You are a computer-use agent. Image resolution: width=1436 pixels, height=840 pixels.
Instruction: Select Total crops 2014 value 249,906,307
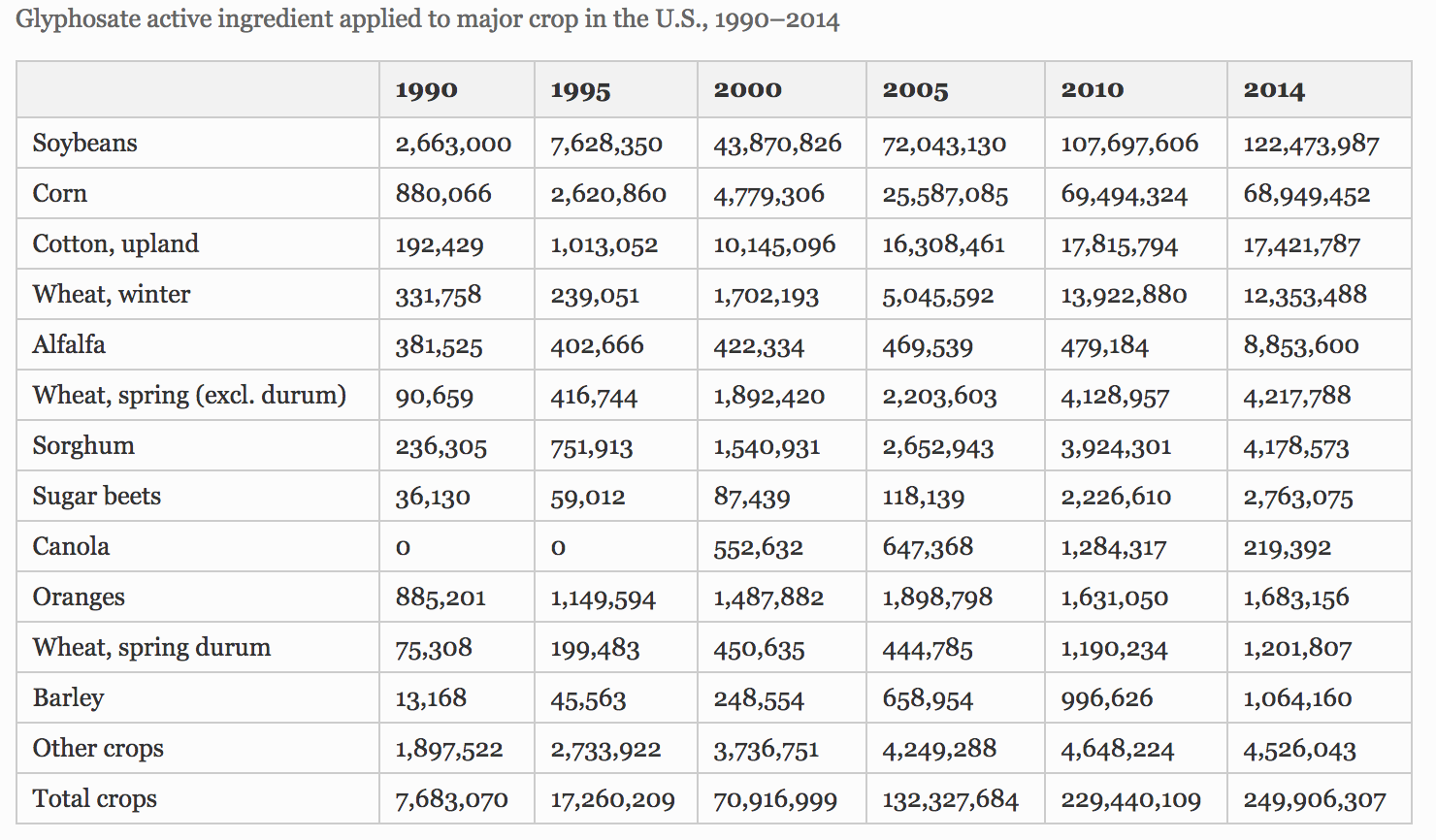tap(1315, 800)
